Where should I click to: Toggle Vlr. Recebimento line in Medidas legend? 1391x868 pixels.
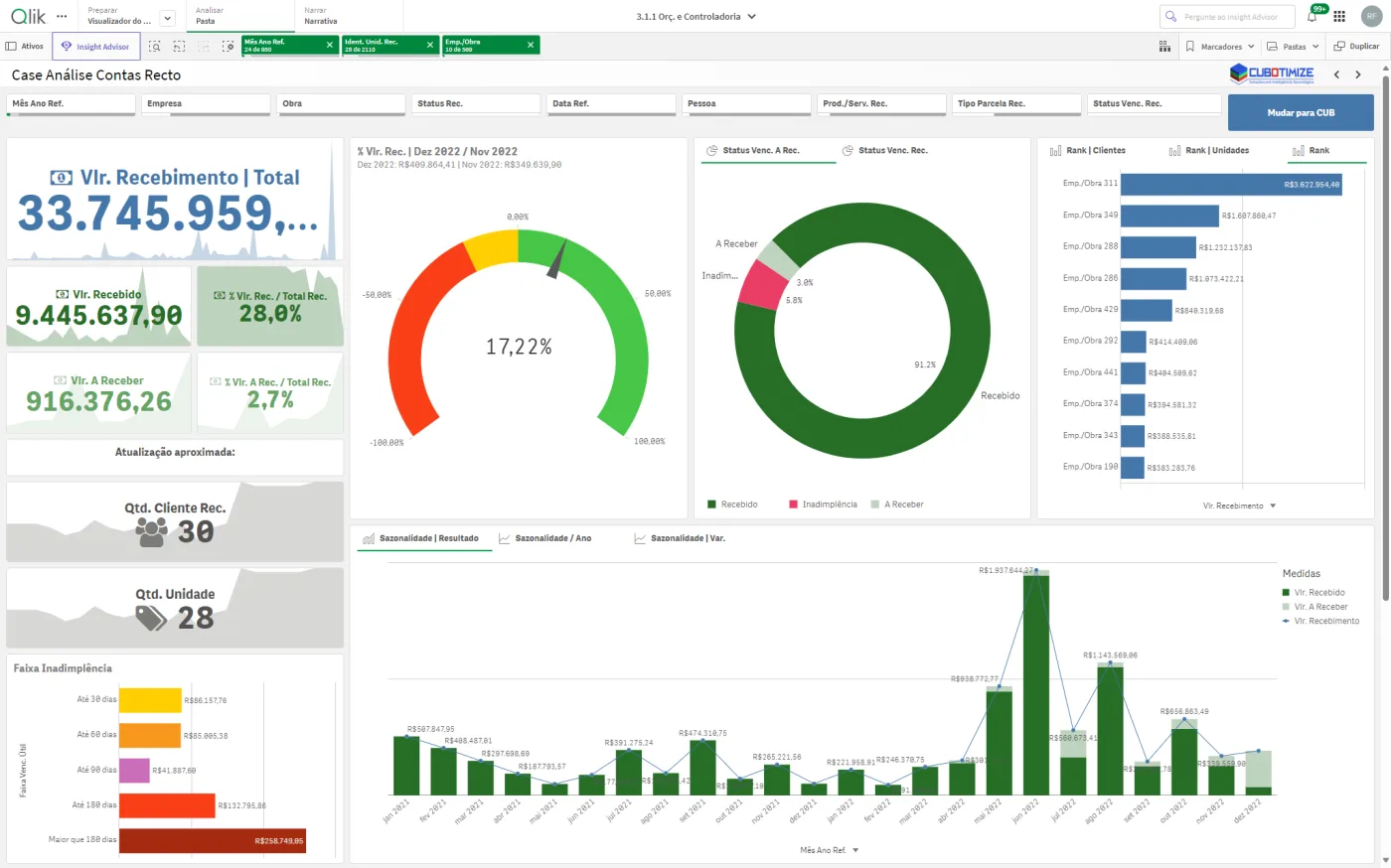[x=1320, y=621]
